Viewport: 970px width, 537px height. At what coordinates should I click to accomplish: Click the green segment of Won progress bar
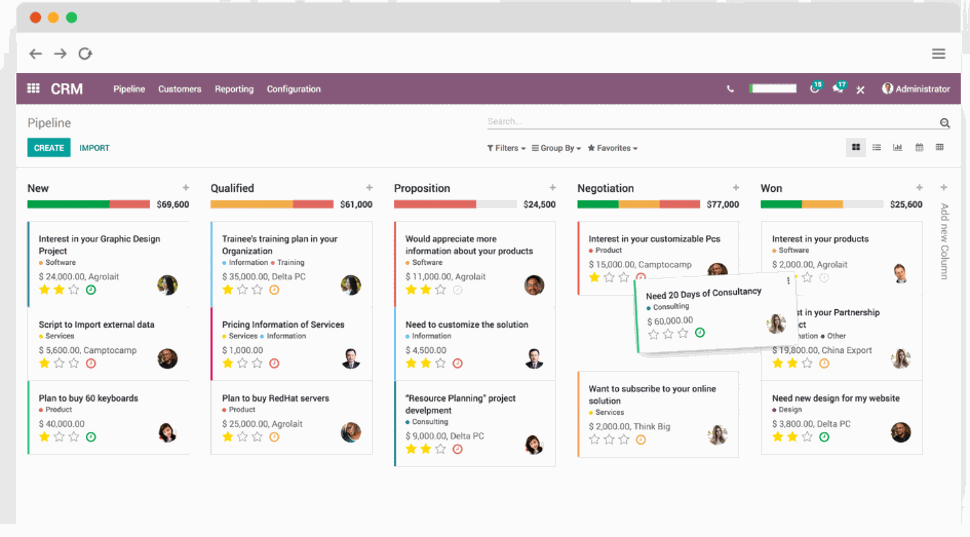click(x=781, y=204)
